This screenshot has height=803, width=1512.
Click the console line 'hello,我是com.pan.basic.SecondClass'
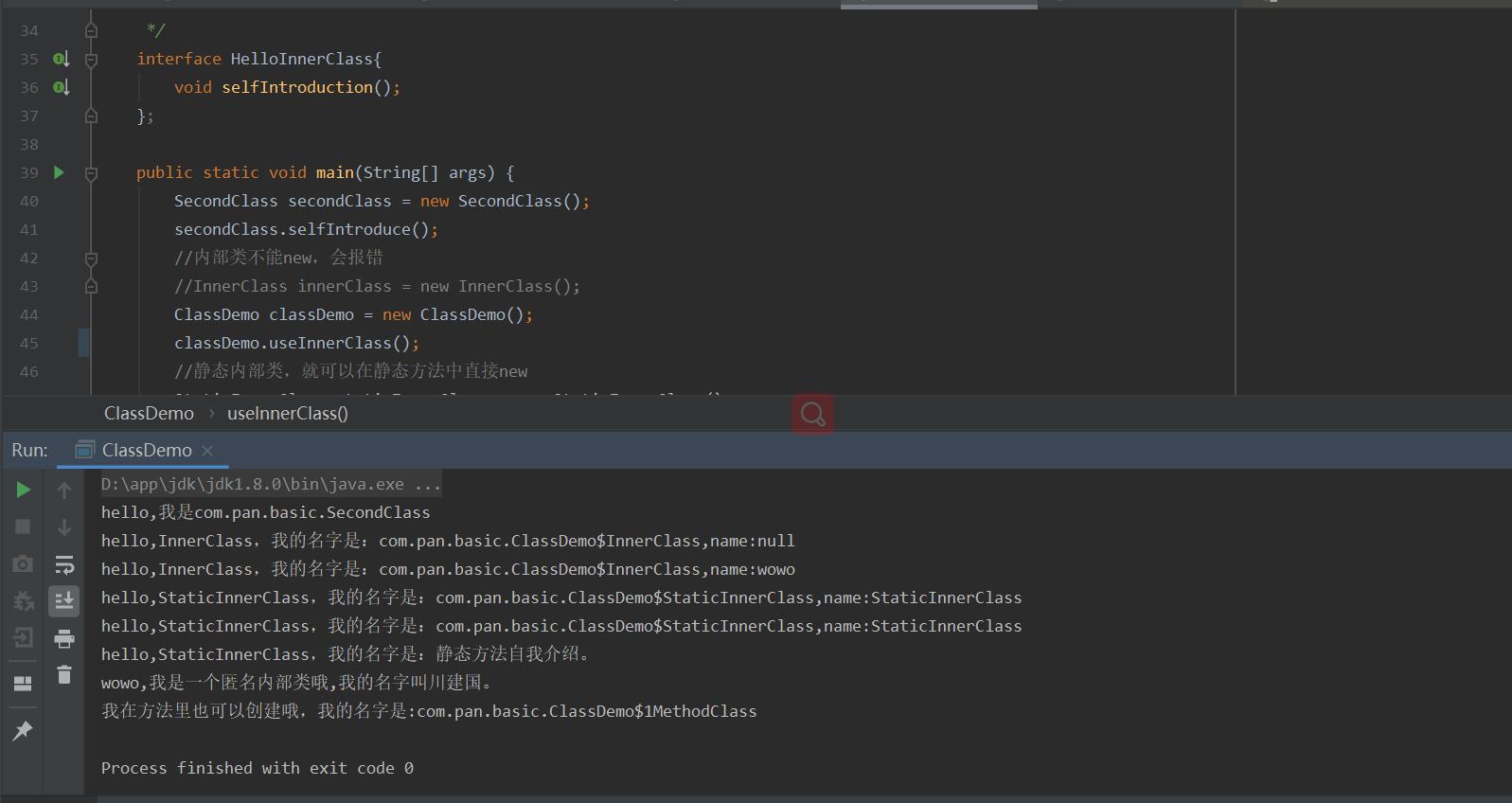tap(265, 512)
